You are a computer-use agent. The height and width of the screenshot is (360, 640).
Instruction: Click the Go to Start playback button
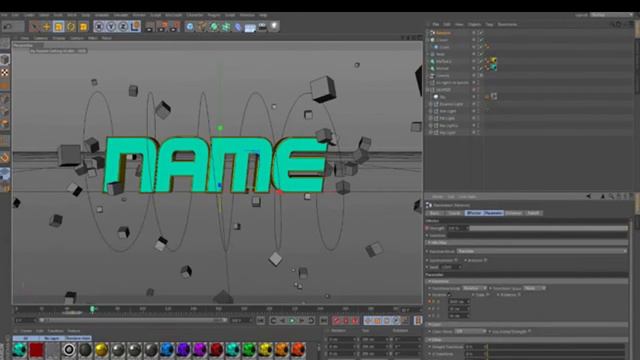261,321
